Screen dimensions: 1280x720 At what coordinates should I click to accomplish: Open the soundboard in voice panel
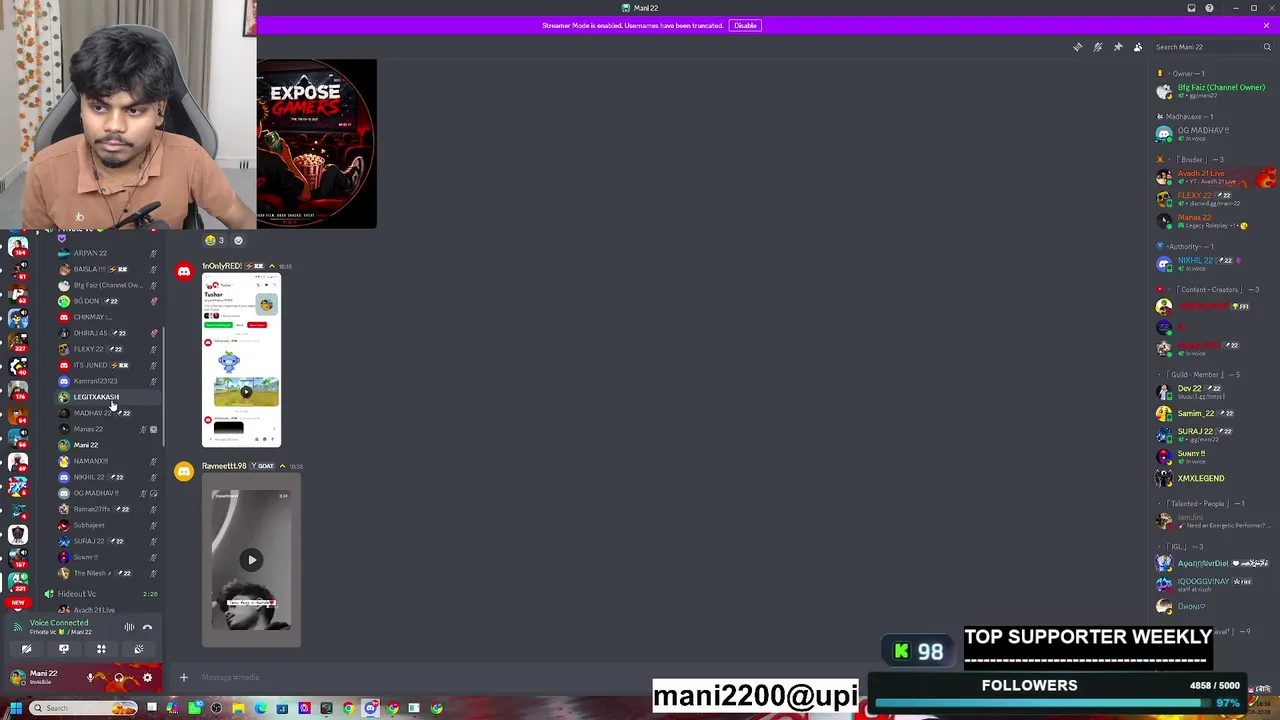click(x=139, y=649)
